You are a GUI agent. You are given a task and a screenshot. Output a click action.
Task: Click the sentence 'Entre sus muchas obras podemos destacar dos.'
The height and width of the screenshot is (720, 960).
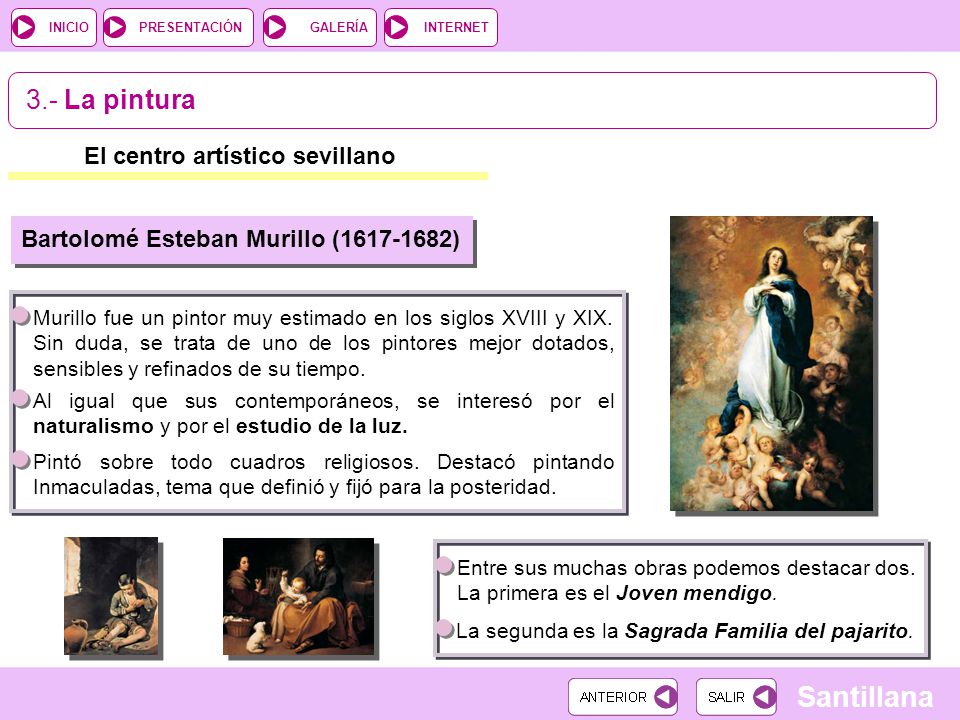(686, 568)
